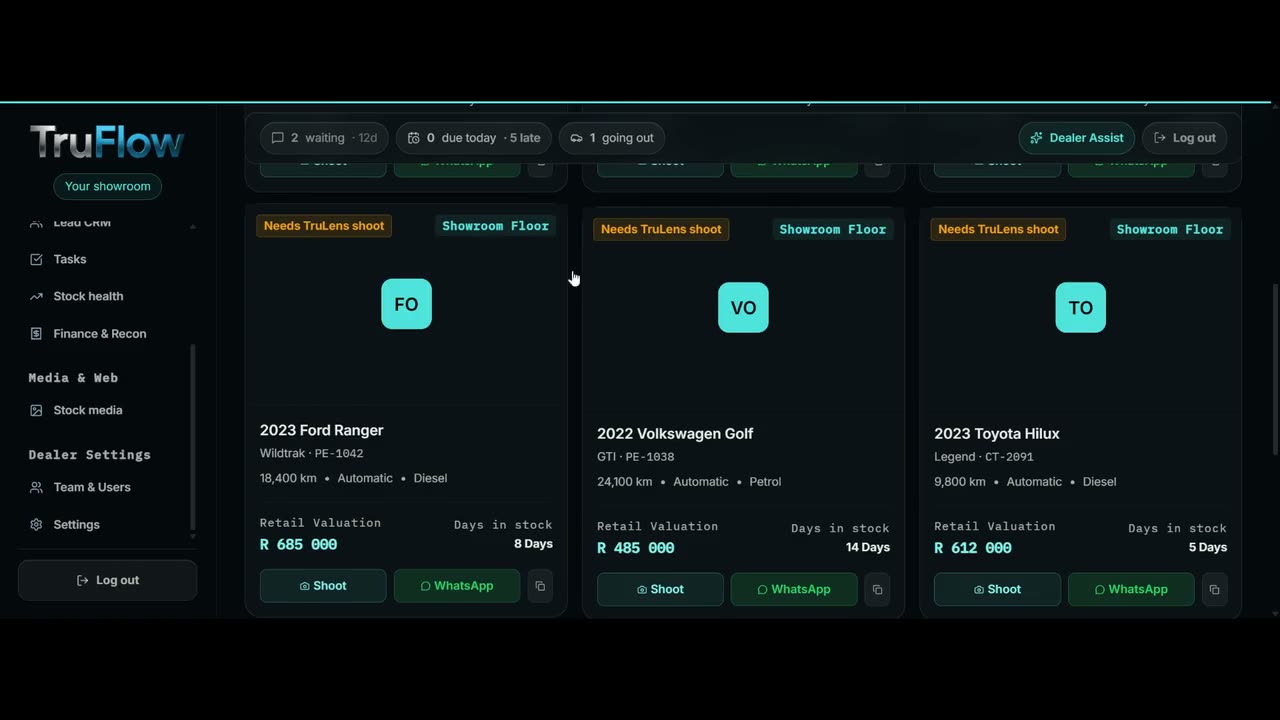Click the chat bubble icon in waiting chip
Image resolution: width=1280 pixels, height=720 pixels.
[278, 138]
